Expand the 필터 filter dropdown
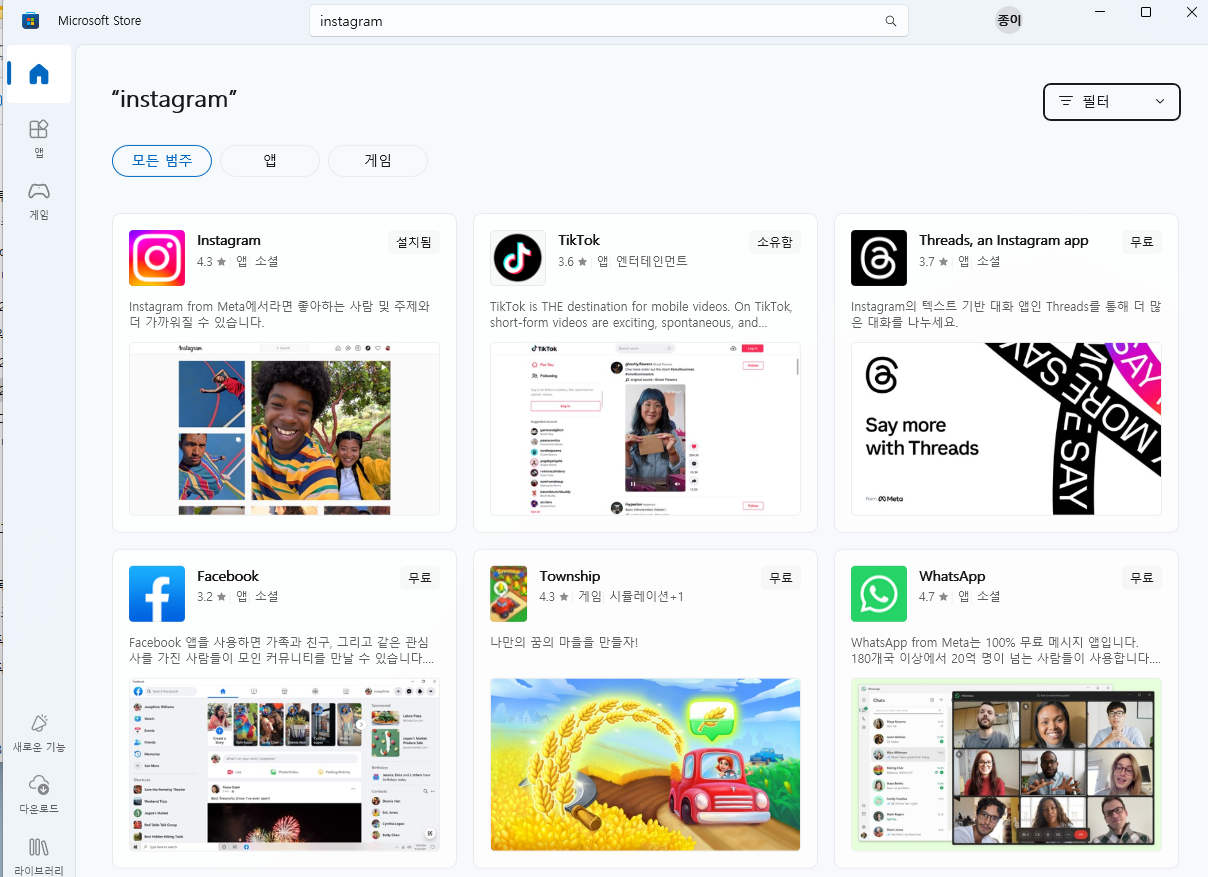This screenshot has height=877, width=1208. click(1111, 101)
